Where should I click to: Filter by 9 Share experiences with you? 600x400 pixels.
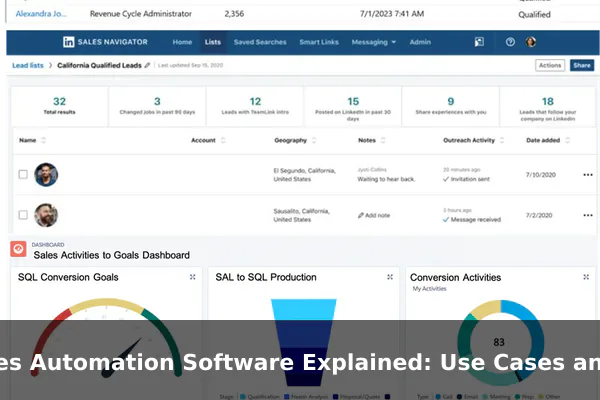451,106
